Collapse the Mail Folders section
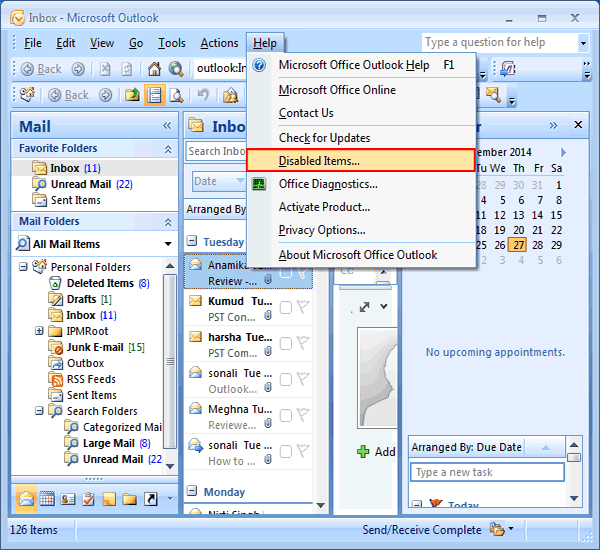The width and height of the screenshot is (600, 550). (168, 222)
